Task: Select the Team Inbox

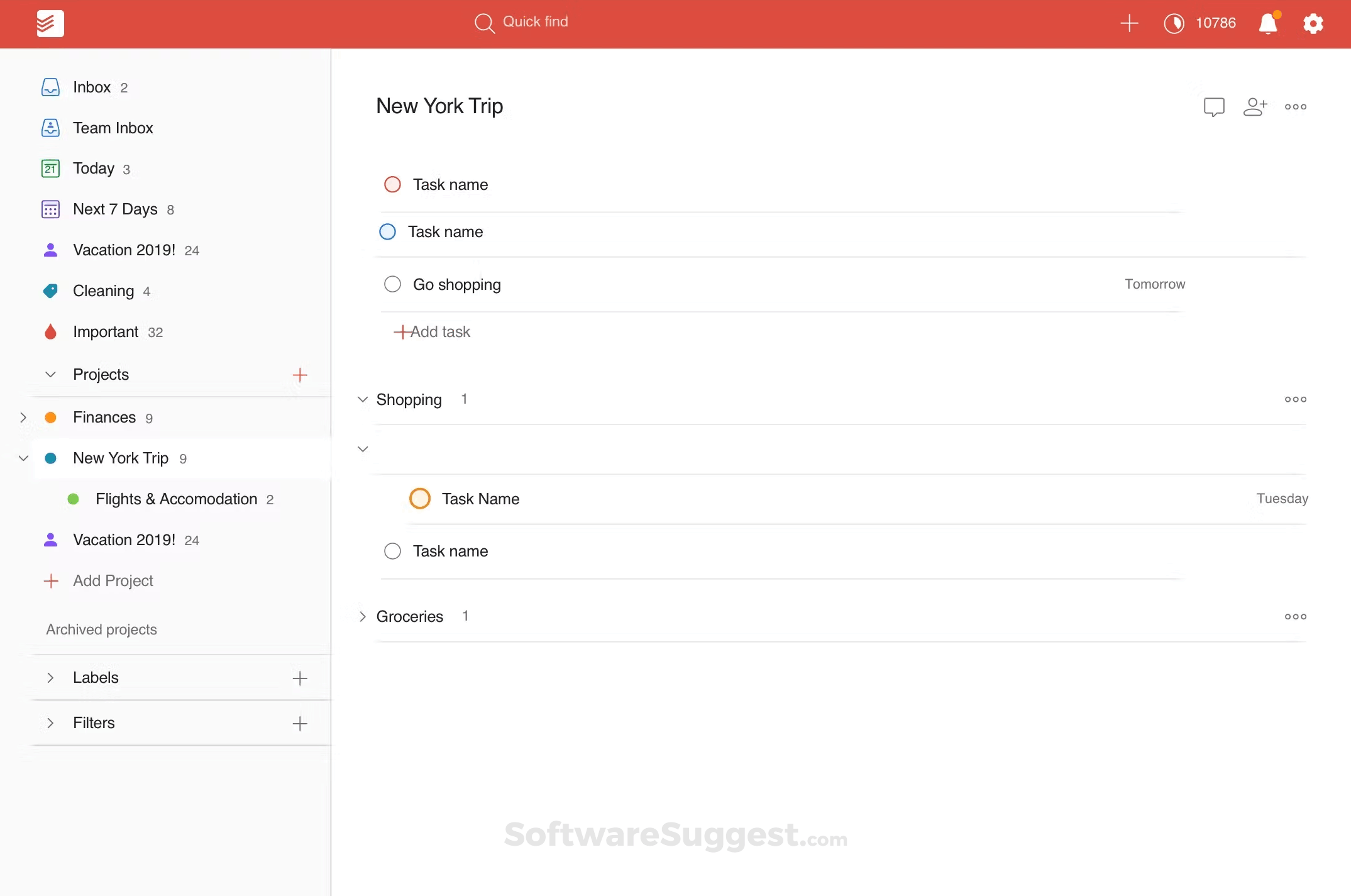Action: coord(113,128)
